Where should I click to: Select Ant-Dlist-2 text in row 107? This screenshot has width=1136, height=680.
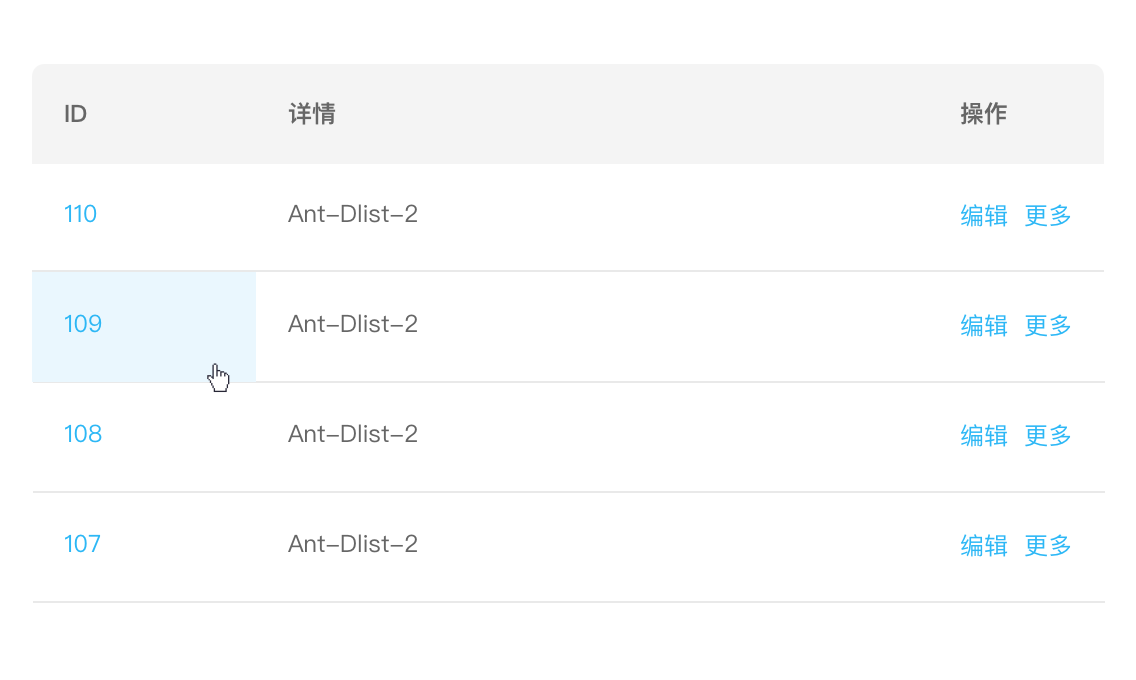pyautogui.click(x=353, y=544)
